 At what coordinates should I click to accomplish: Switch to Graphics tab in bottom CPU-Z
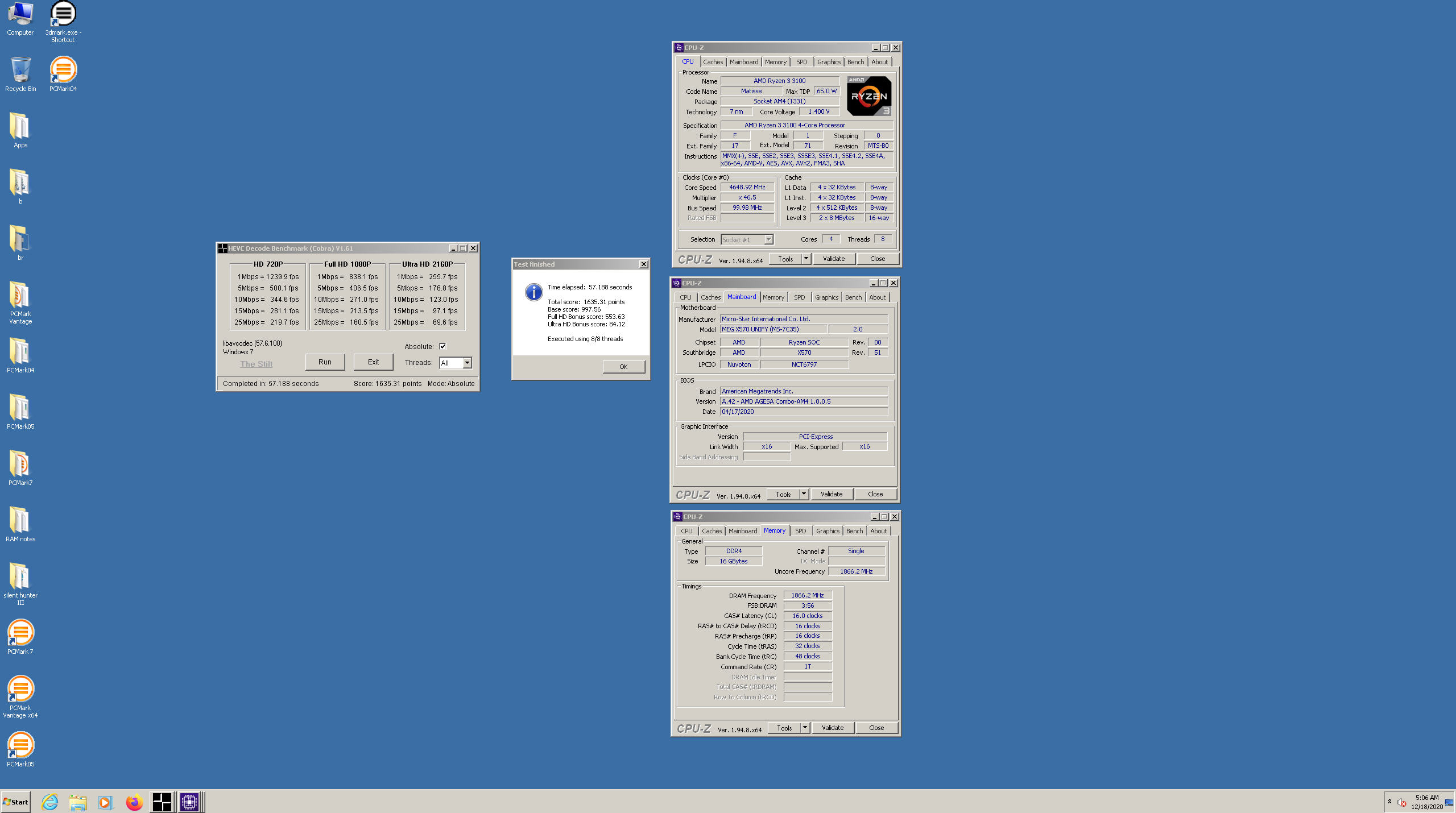click(828, 531)
